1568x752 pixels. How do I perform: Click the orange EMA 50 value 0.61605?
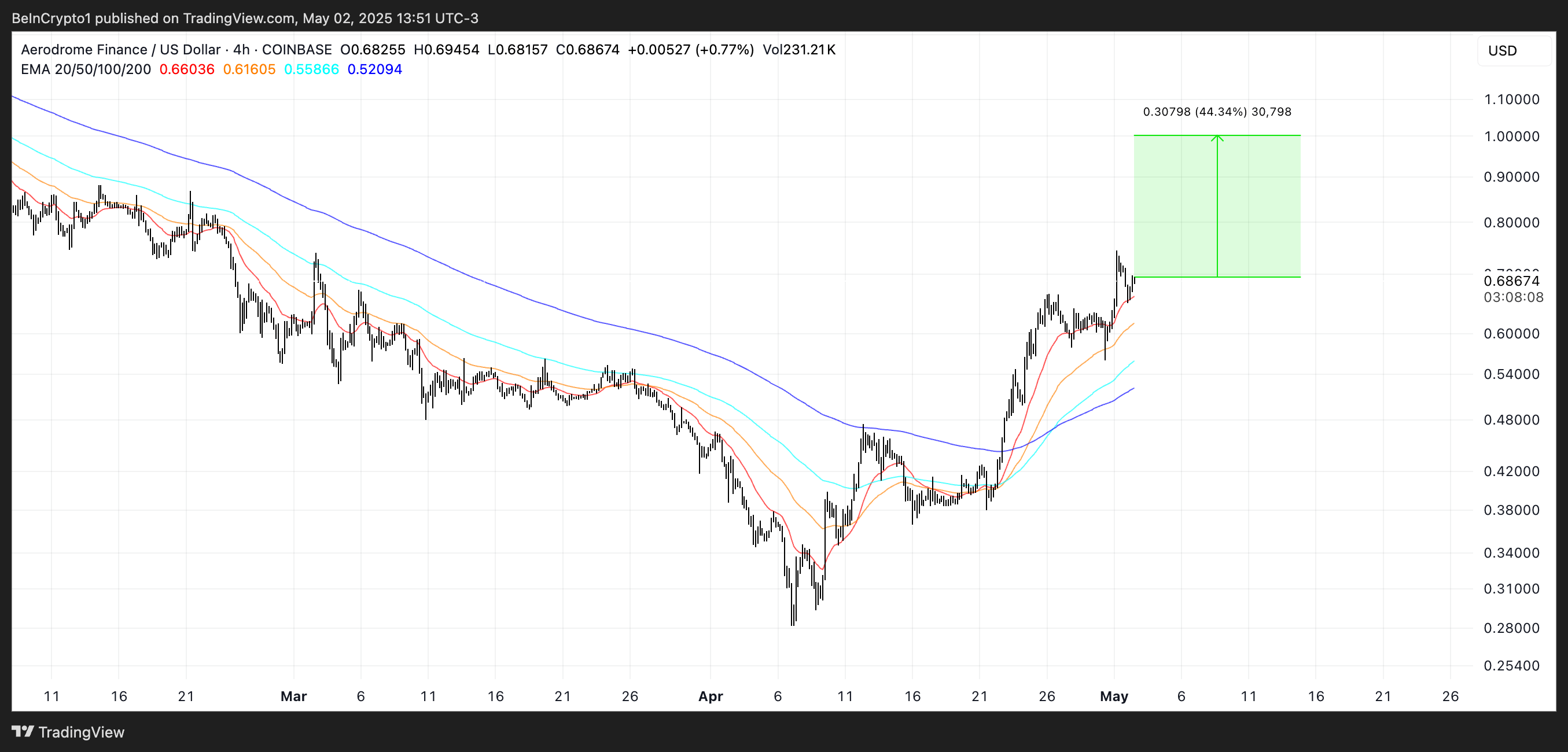[x=249, y=69]
